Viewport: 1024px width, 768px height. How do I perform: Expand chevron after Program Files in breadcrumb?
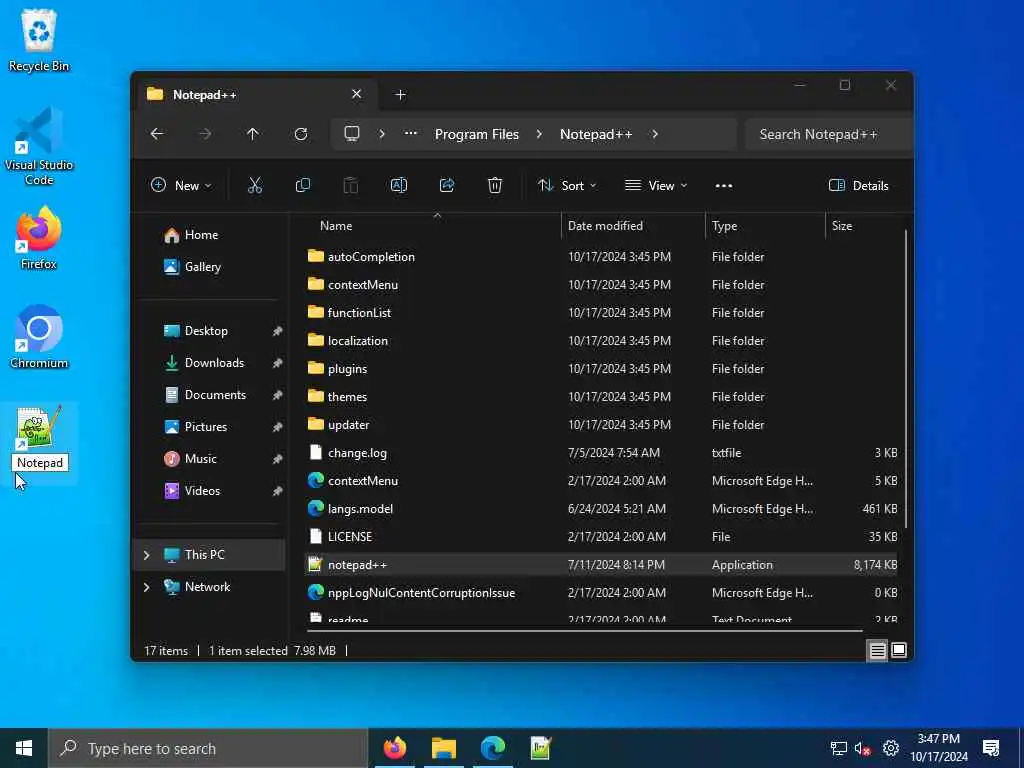[539, 134]
